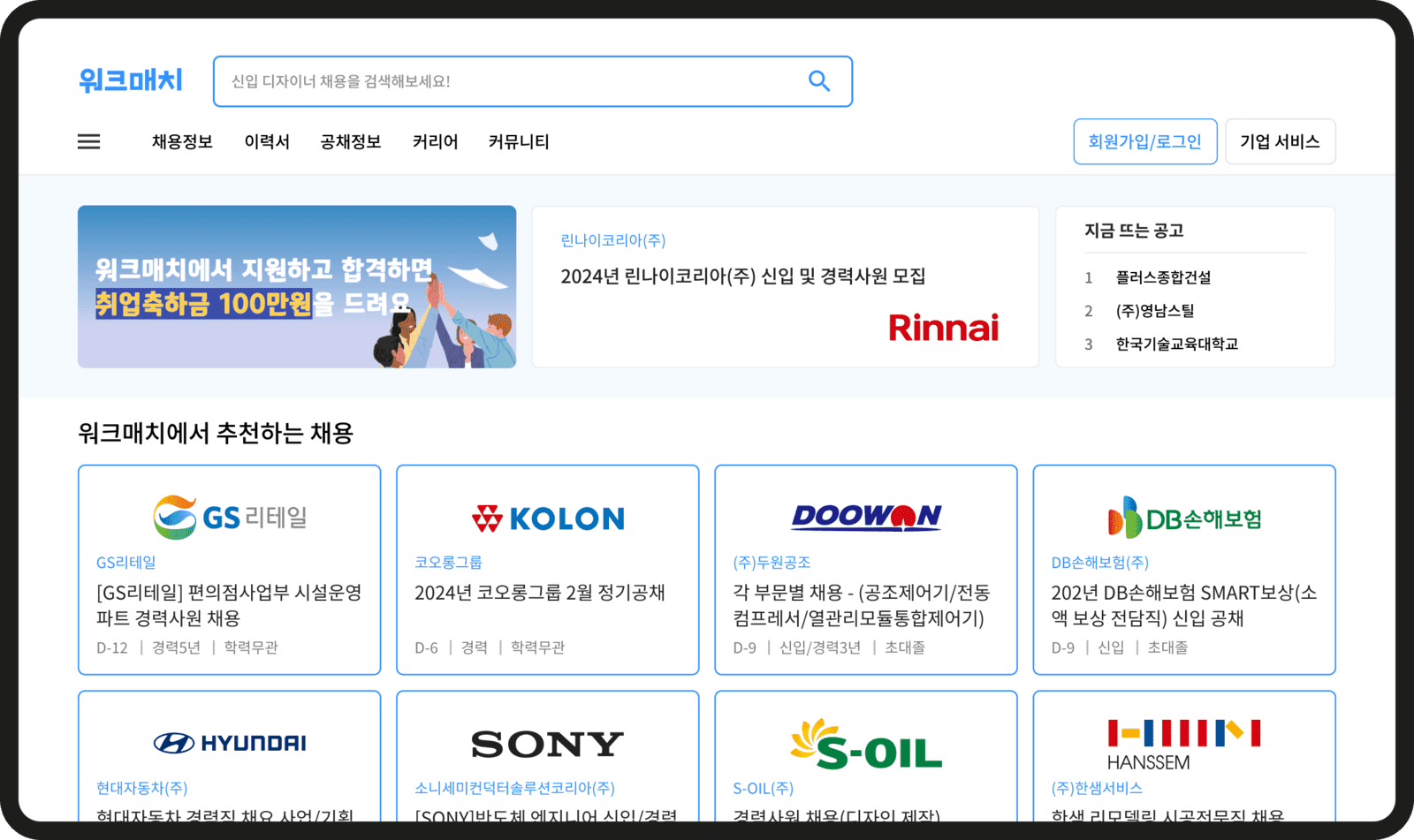Click the 지금 뜨는 공고 heading

(x=1134, y=231)
